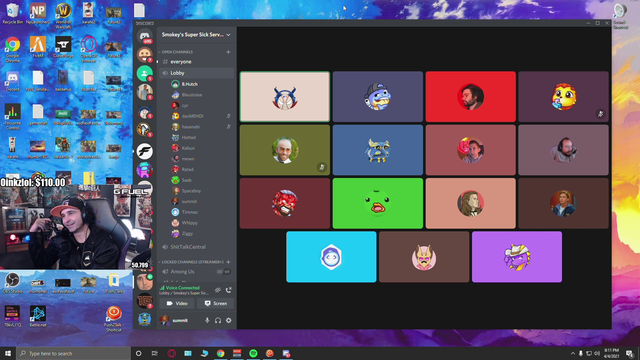Open Discord from the taskbar
Viewport: 640px width, 360px height.
[286, 353]
